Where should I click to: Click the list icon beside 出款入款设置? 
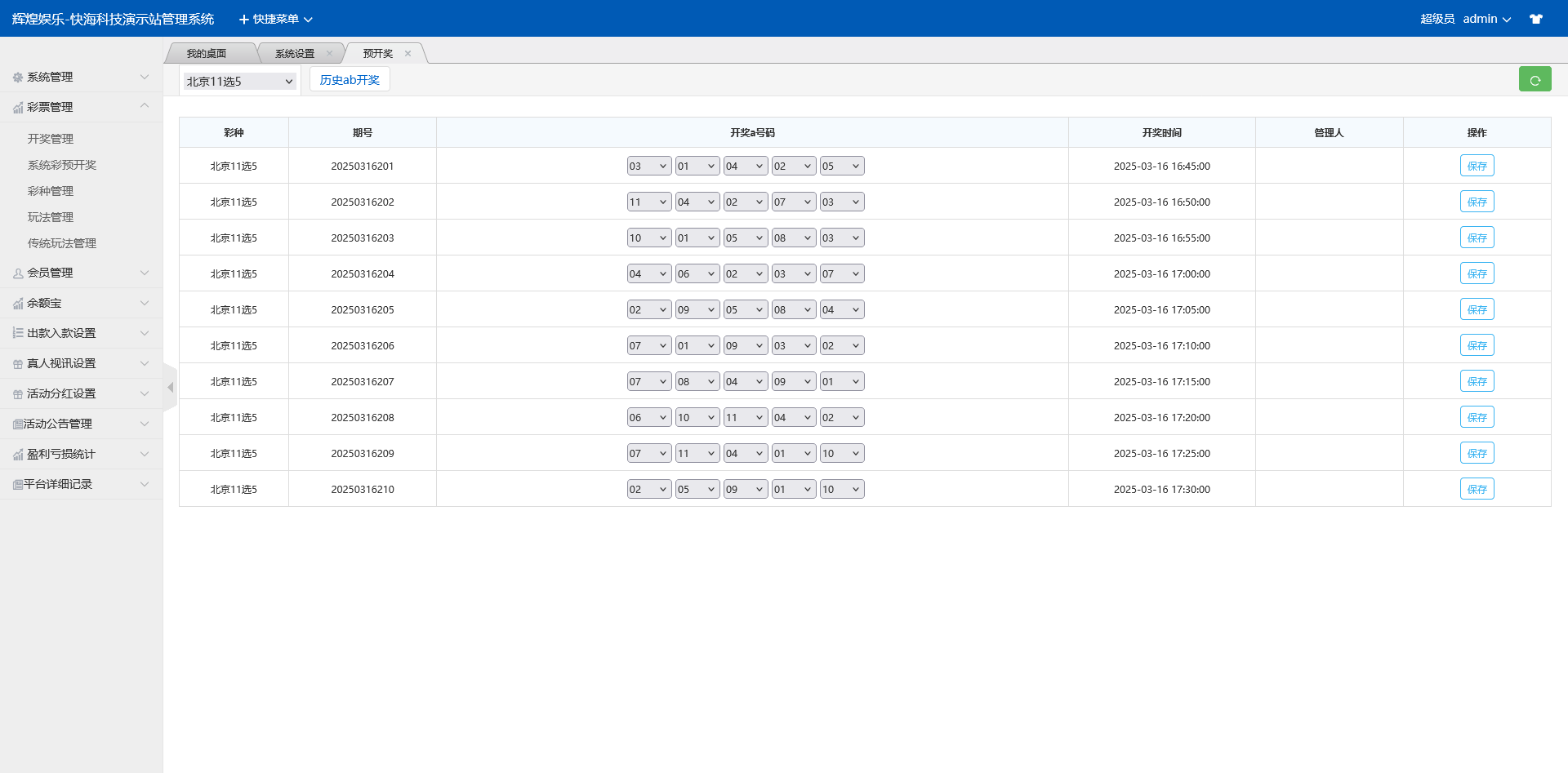(18, 333)
